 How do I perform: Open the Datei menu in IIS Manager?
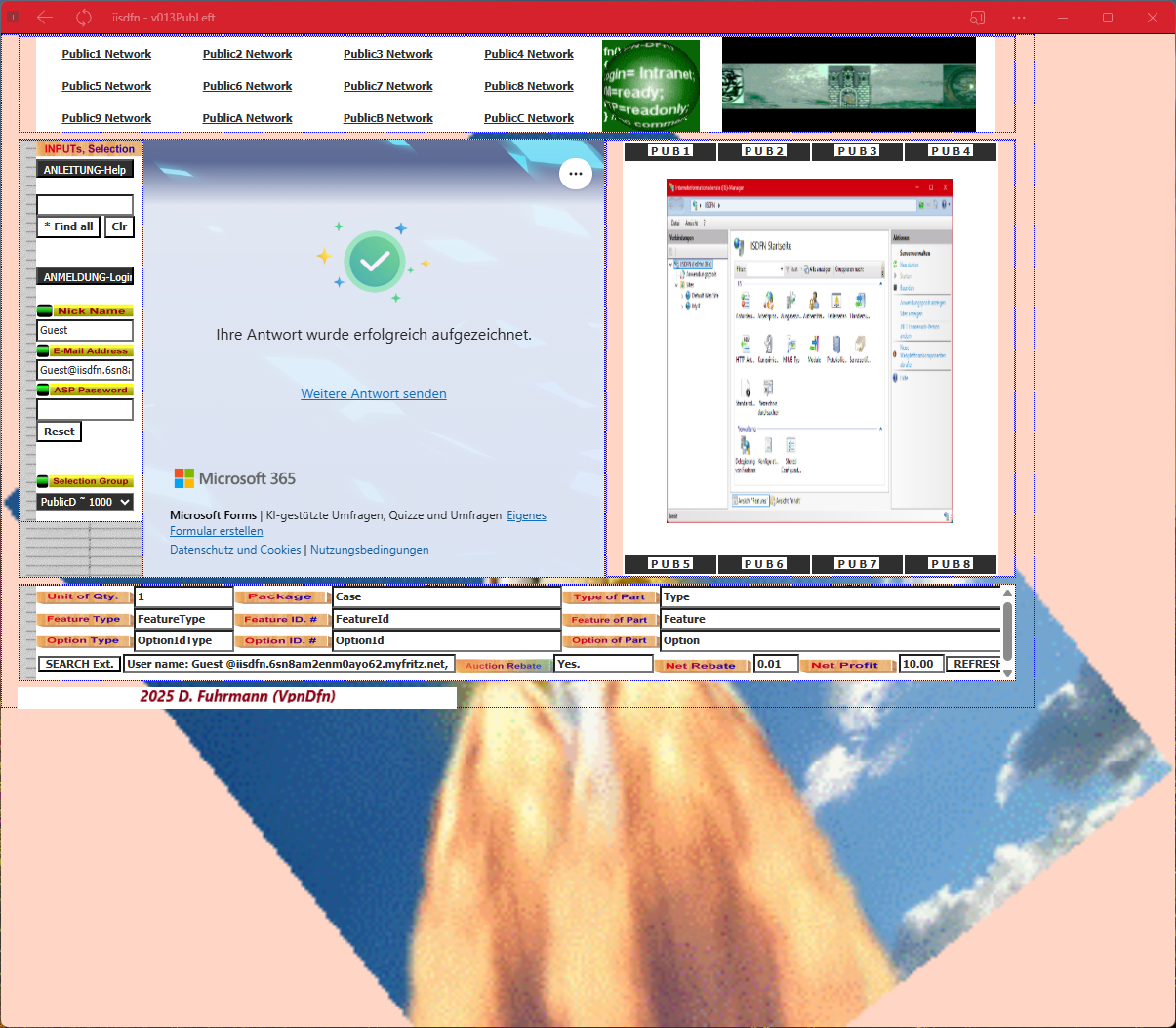(674, 223)
